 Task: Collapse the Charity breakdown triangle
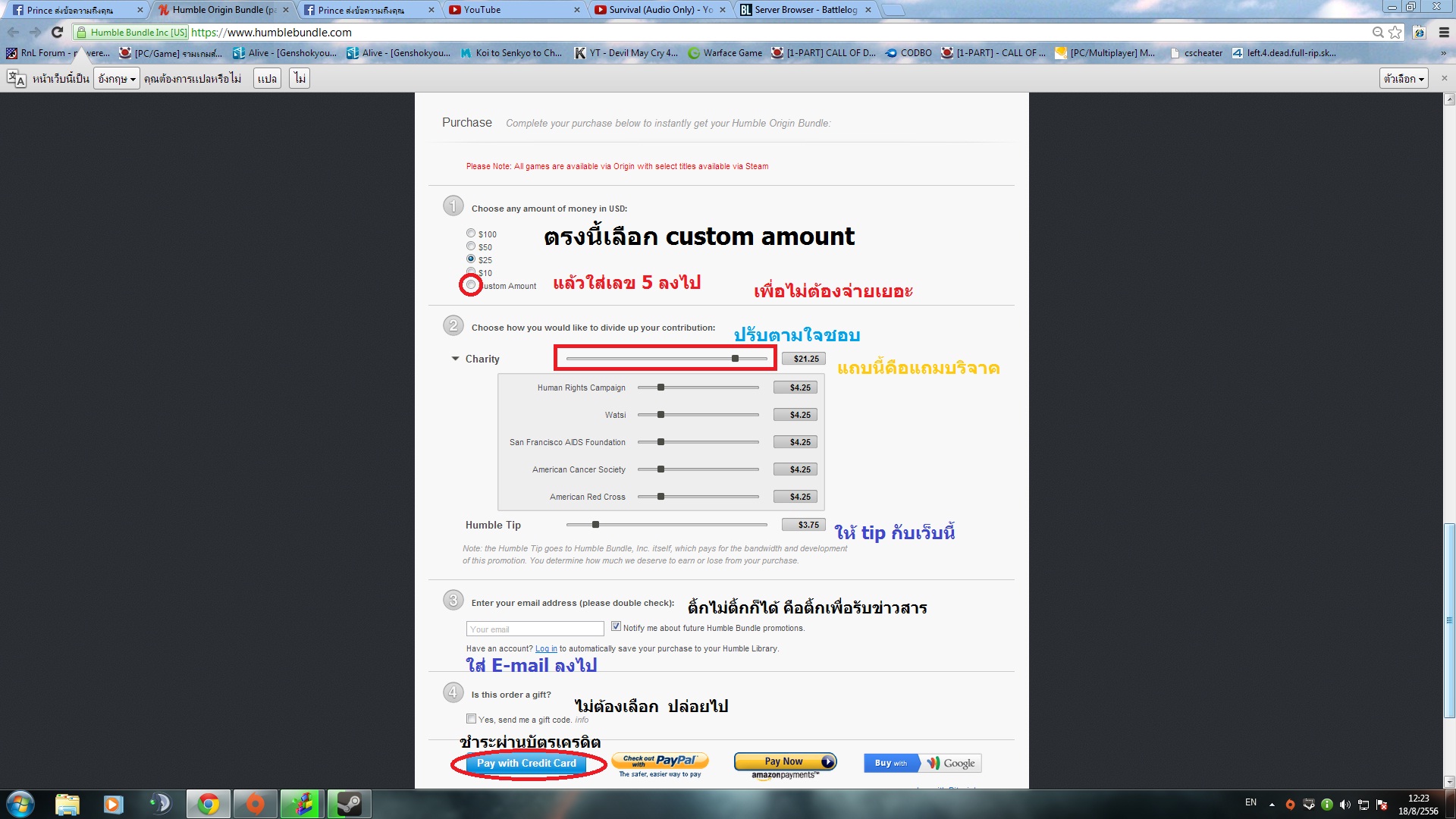[x=455, y=359]
